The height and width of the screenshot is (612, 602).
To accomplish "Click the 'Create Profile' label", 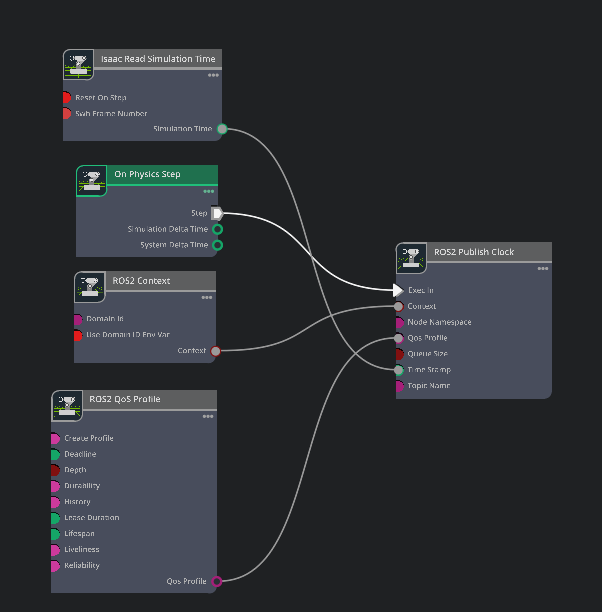I will 89,438.
